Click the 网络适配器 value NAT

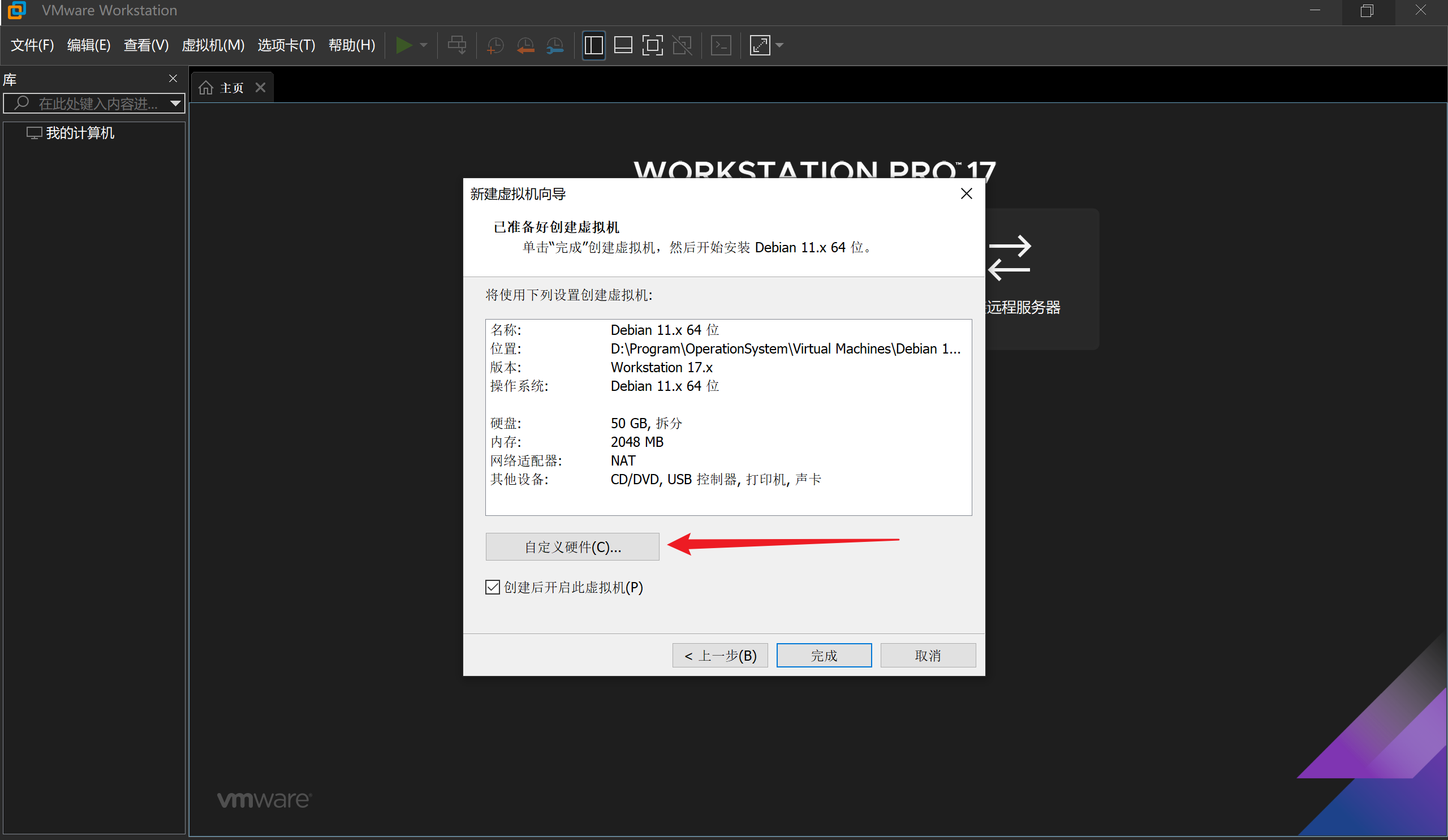[623, 461]
